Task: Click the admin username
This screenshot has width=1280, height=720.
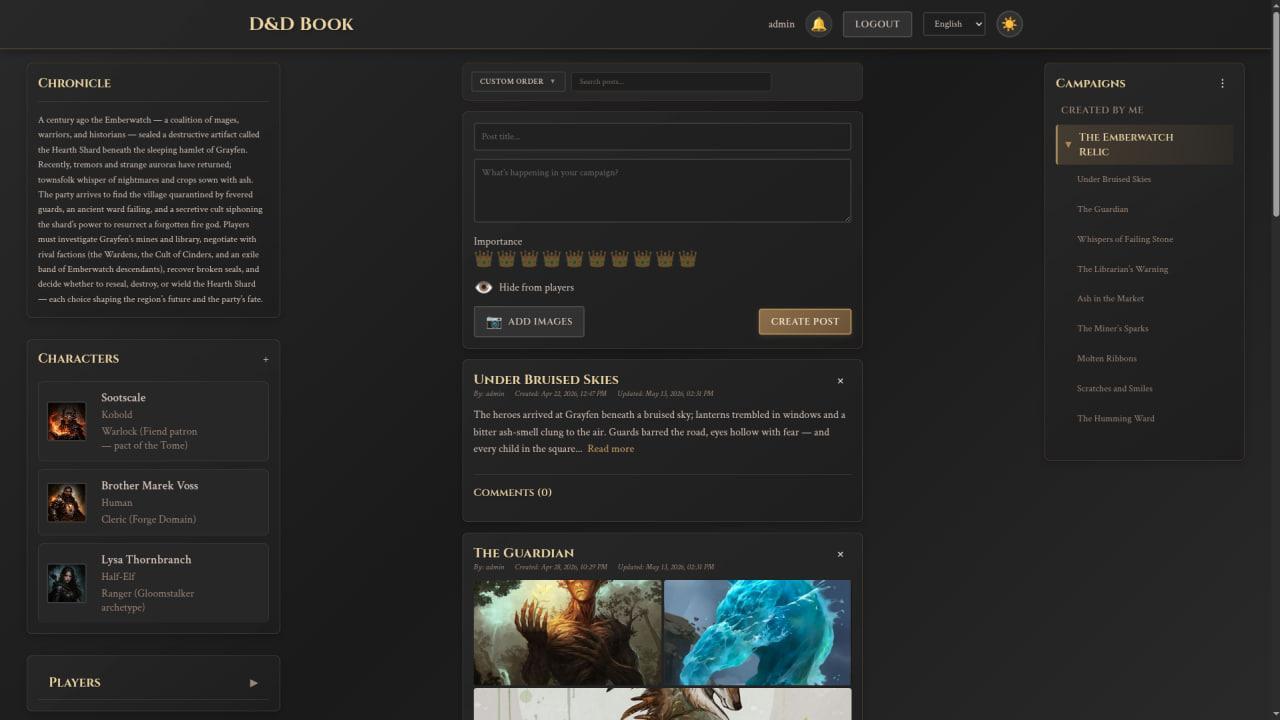Action: (x=781, y=24)
